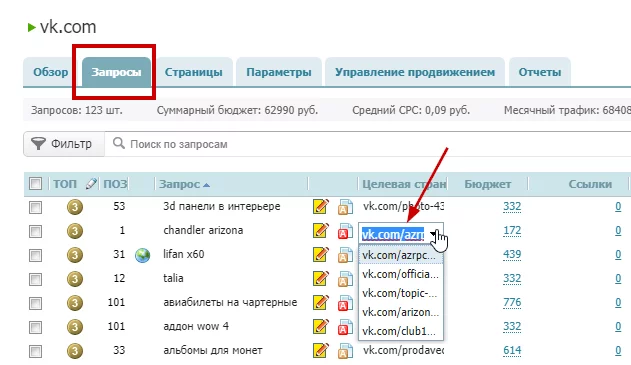Click TOP-3 coin icon for '3d панели в интерьере'

point(75,207)
